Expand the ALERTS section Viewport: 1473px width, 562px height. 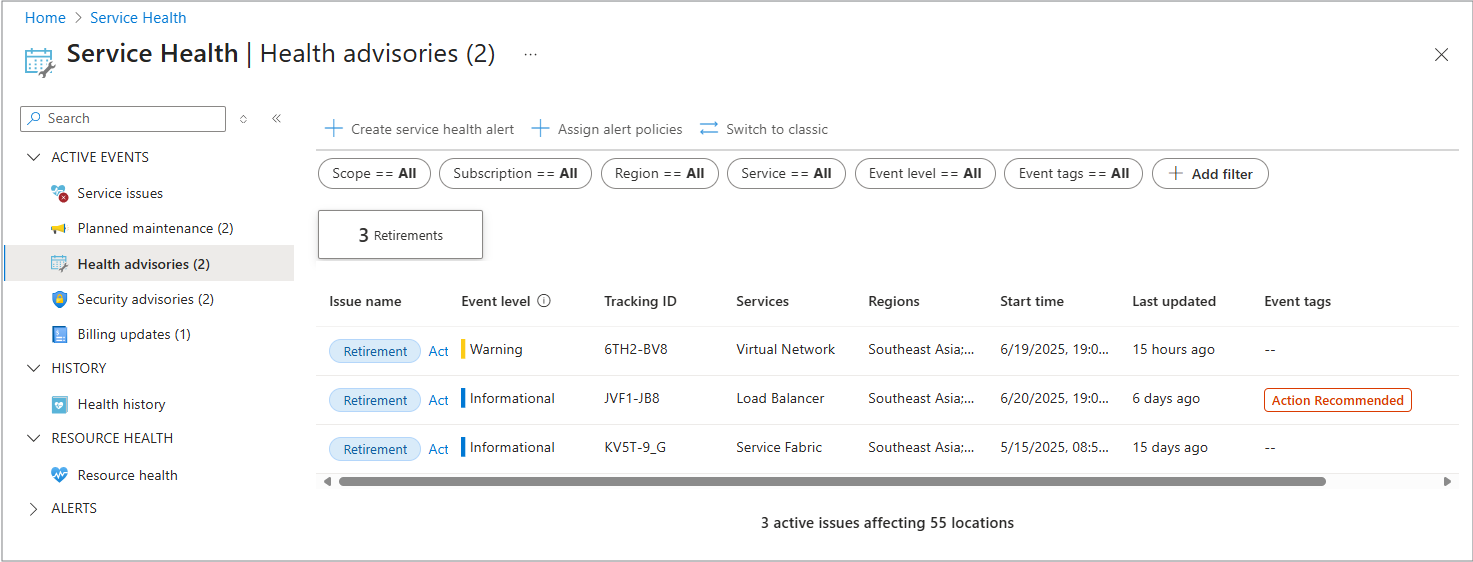tap(34, 508)
